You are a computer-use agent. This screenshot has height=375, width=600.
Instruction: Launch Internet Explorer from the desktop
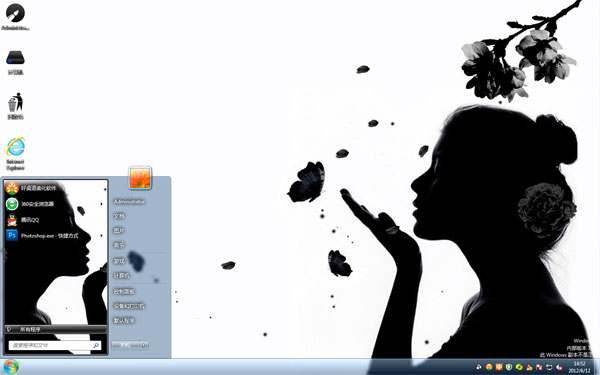click(x=15, y=153)
